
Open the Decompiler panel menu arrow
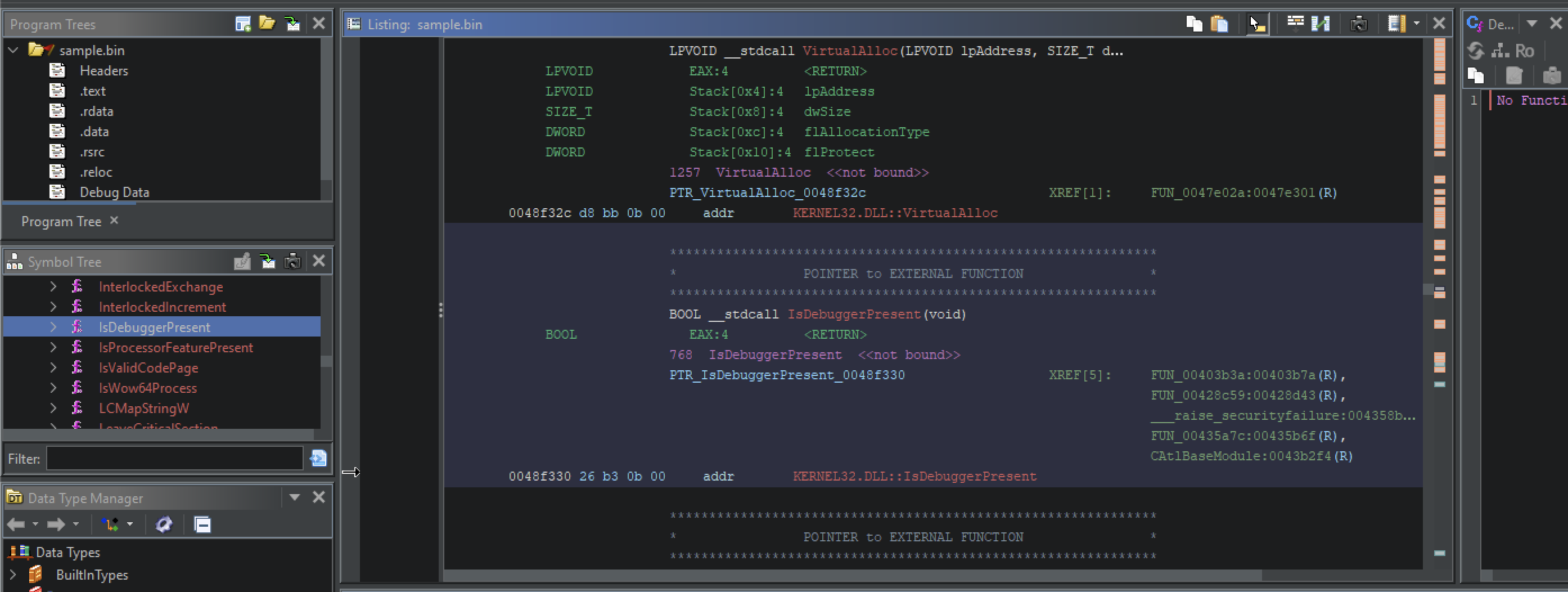coord(1532,24)
